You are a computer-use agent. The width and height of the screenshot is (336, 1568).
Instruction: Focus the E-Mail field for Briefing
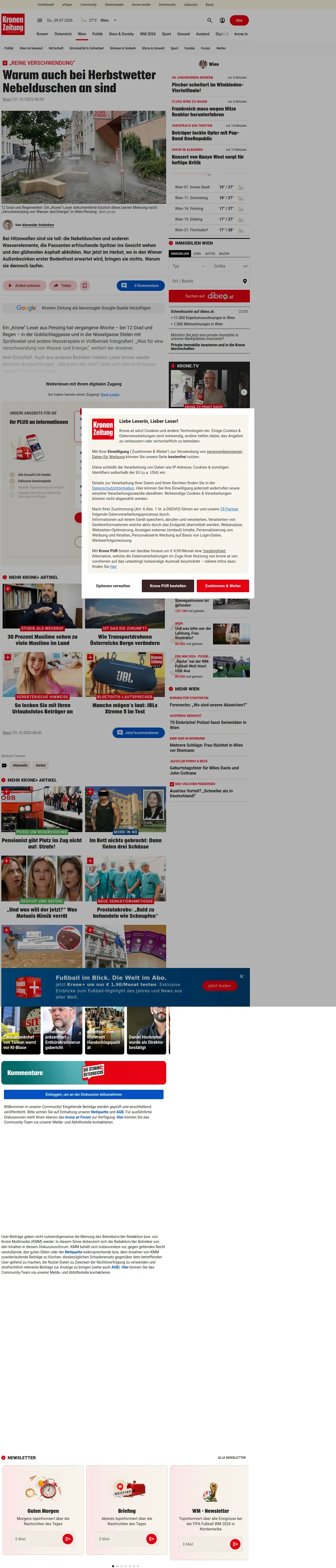(121, 1539)
